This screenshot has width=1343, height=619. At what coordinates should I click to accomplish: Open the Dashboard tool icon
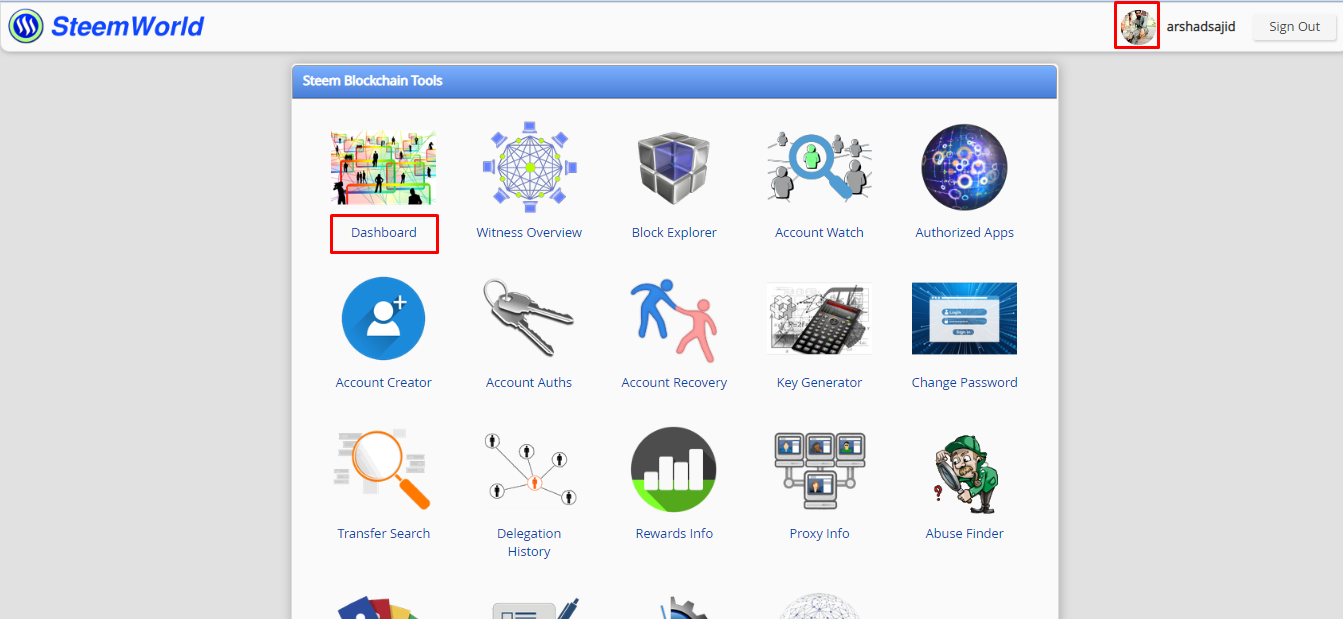point(383,167)
